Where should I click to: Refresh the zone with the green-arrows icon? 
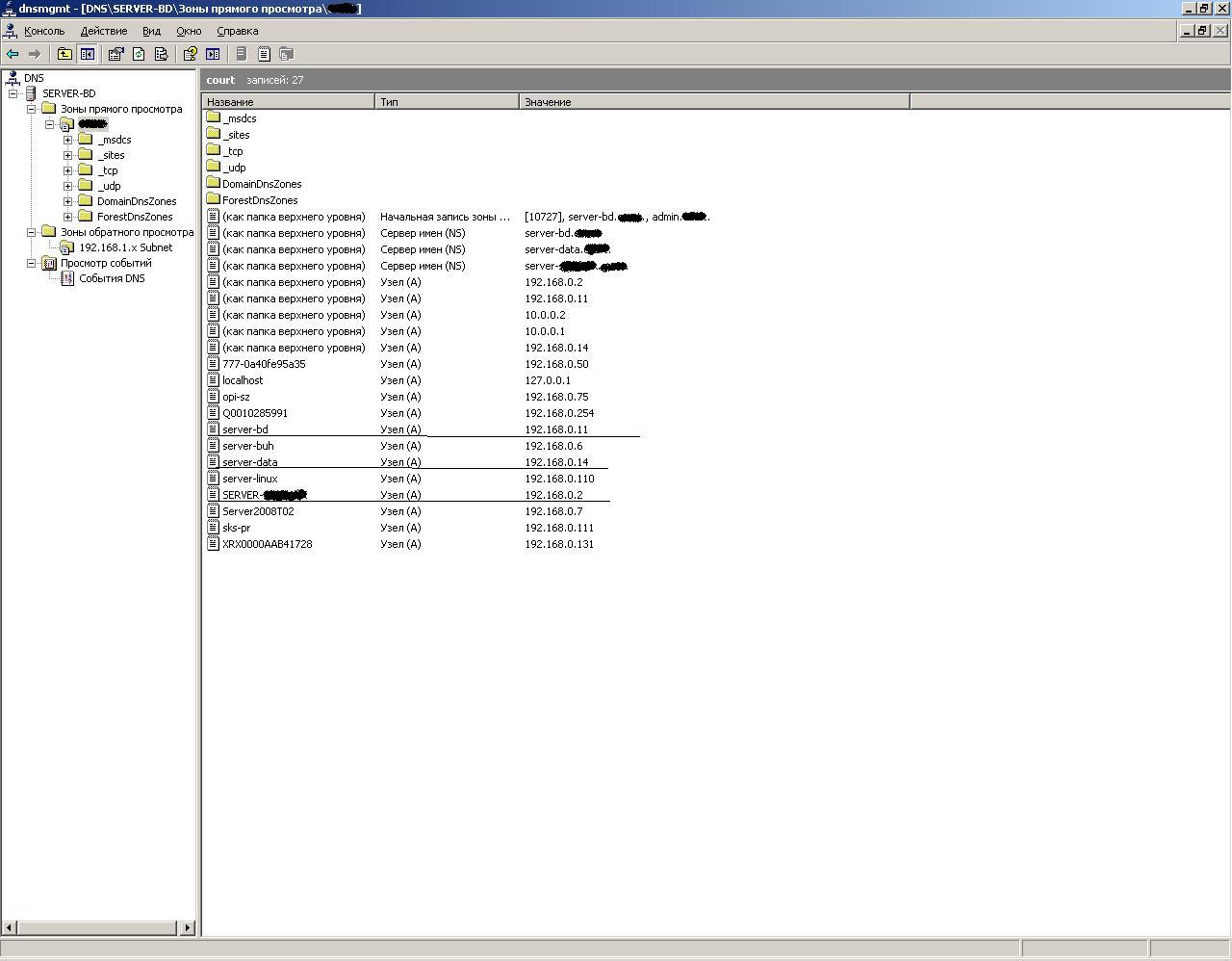139,54
